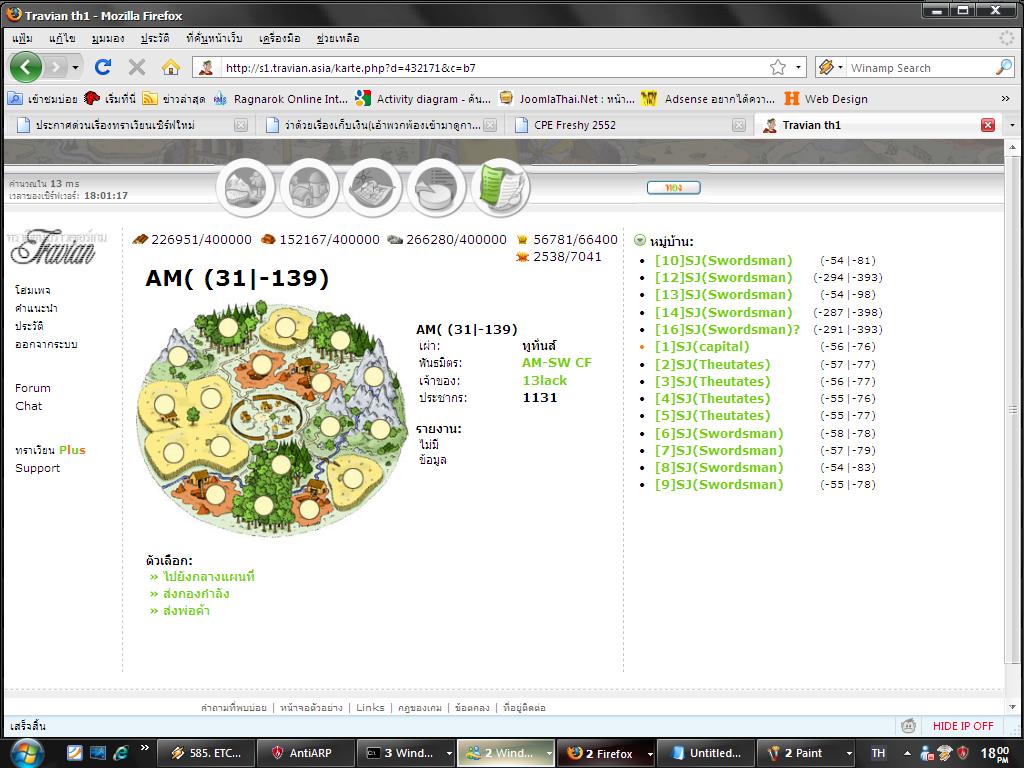Select village [1]SJ(capital)
The width and height of the screenshot is (1024, 768).
click(x=702, y=347)
